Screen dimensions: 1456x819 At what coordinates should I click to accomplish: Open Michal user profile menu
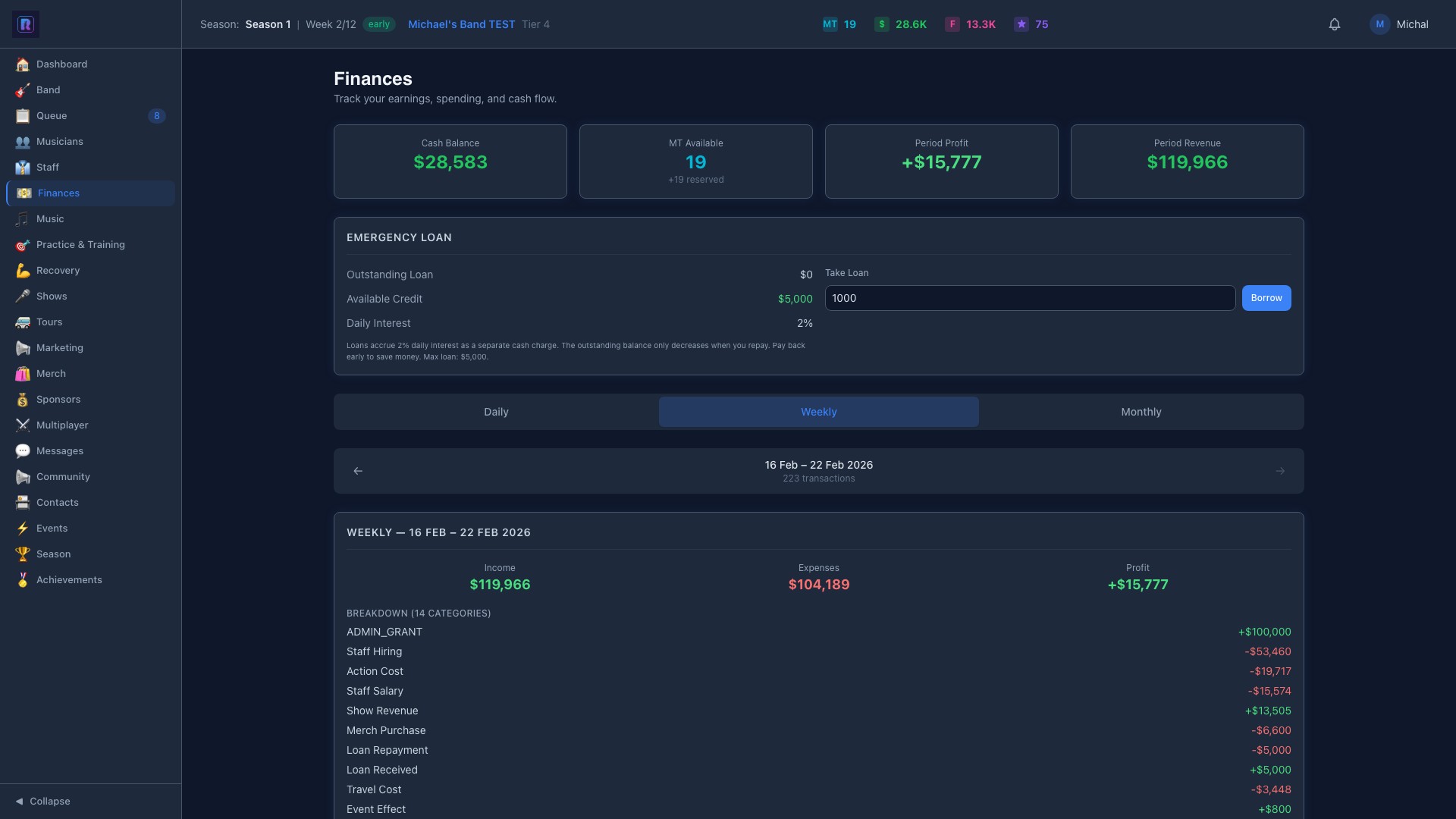(1399, 24)
